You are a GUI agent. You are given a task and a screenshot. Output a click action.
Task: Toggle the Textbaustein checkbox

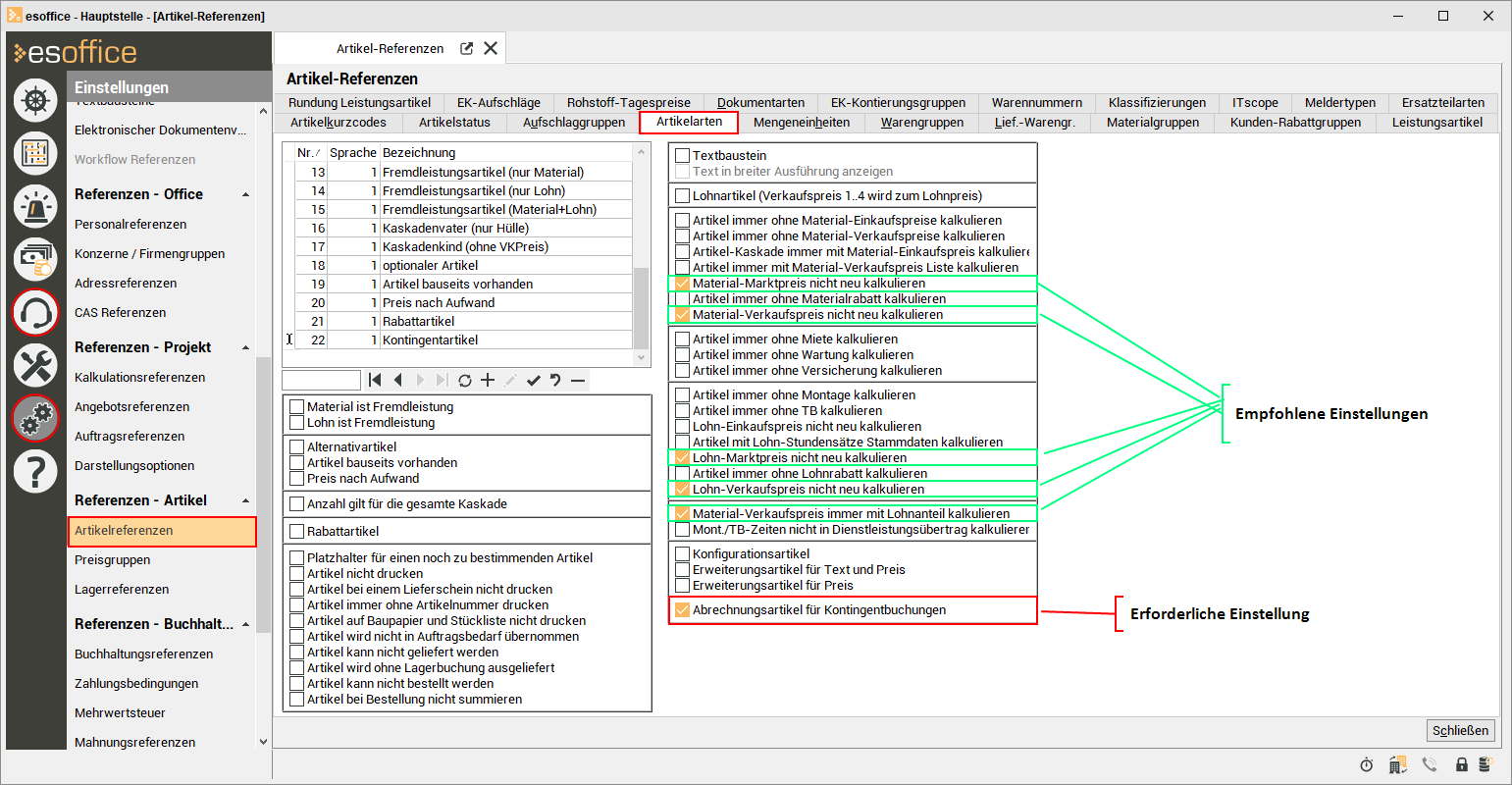point(683,155)
